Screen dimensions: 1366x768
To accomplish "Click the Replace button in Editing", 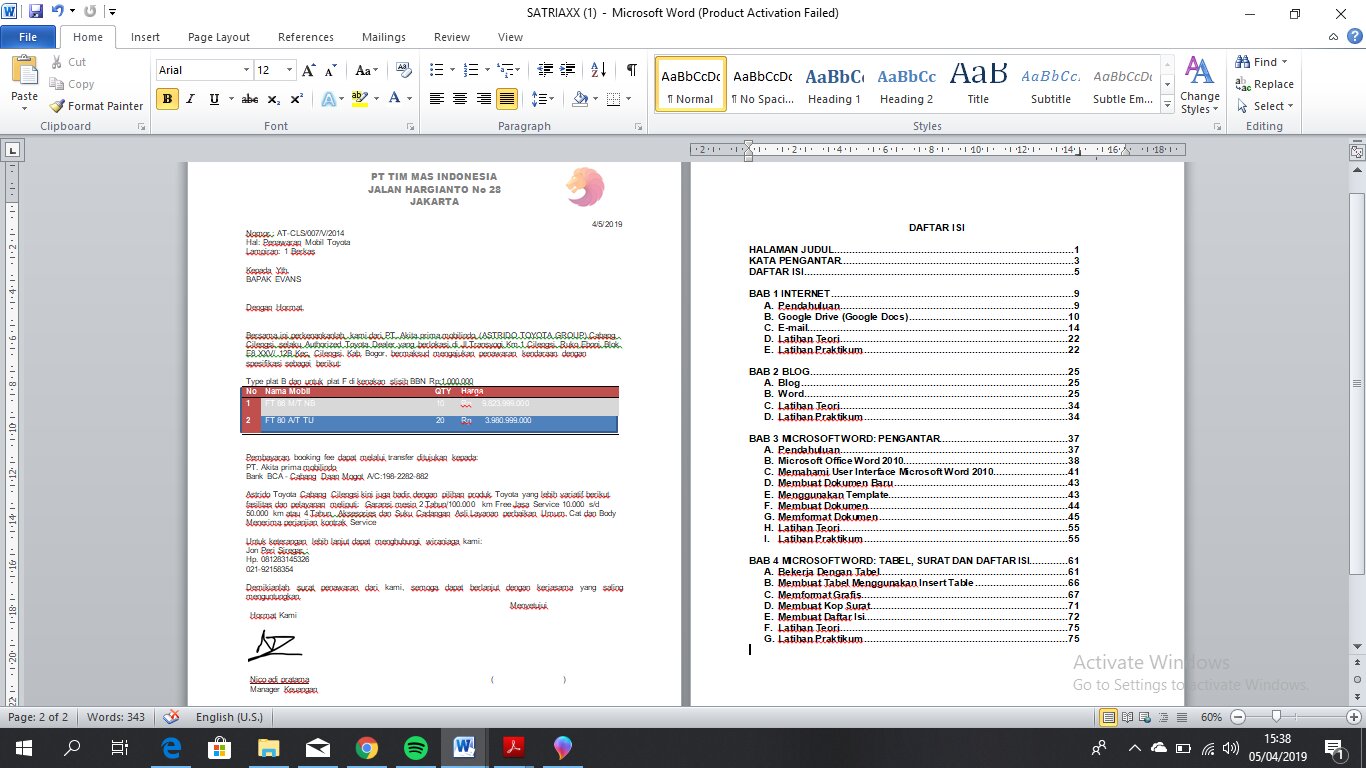I will pos(1265,84).
